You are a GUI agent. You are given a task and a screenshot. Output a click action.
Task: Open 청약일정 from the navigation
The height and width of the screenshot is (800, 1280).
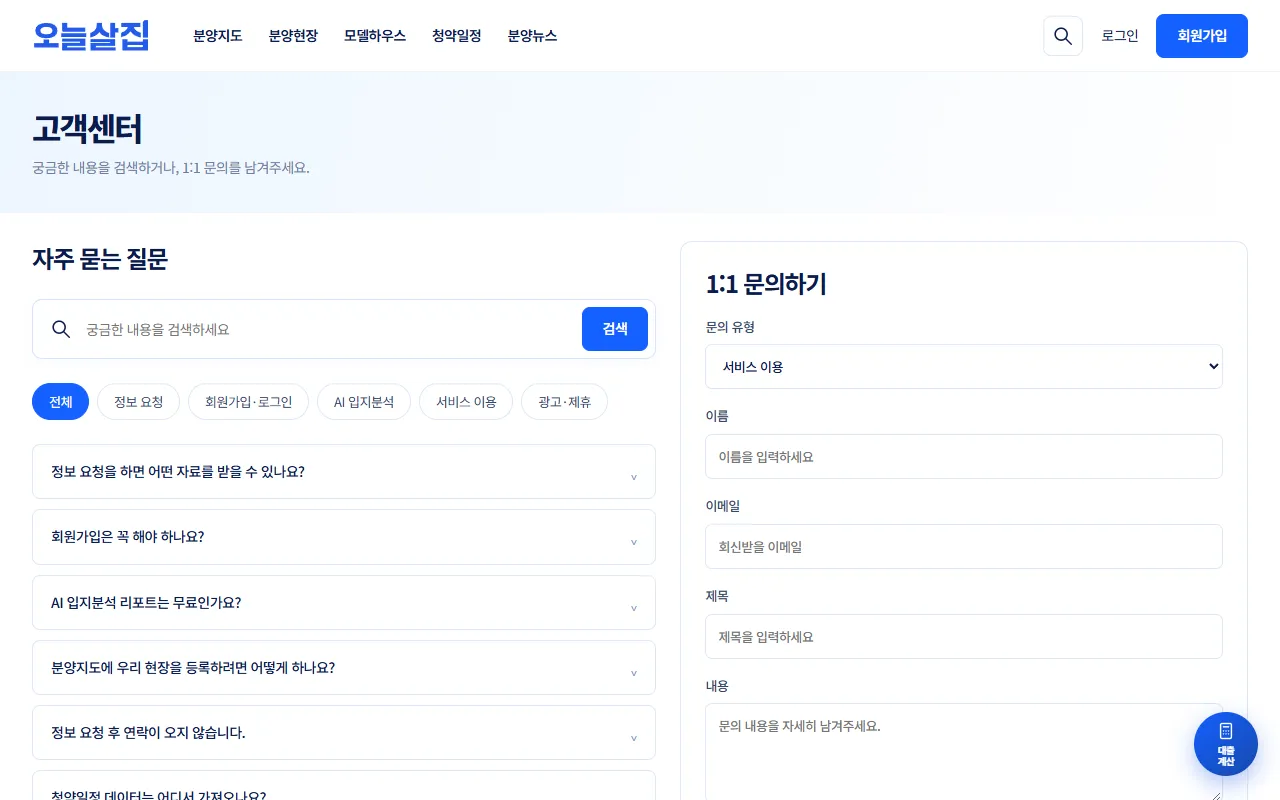click(x=457, y=36)
